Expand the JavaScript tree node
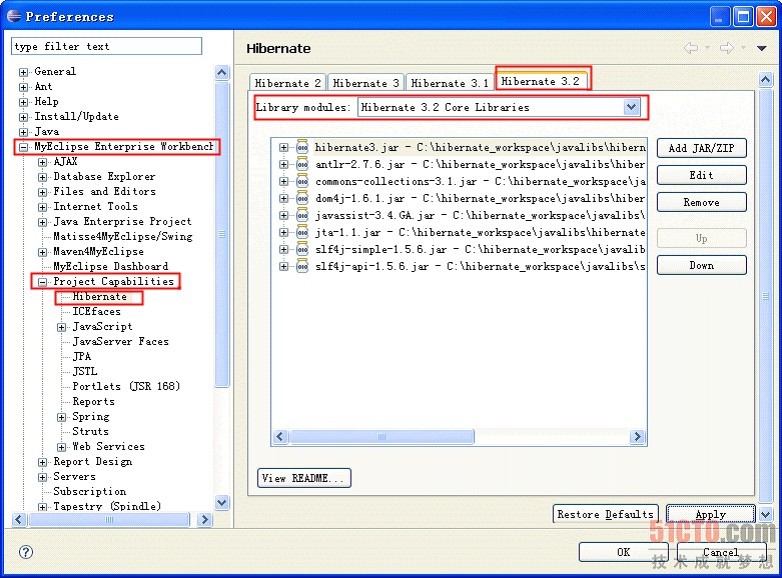The image size is (782, 578). (61, 327)
